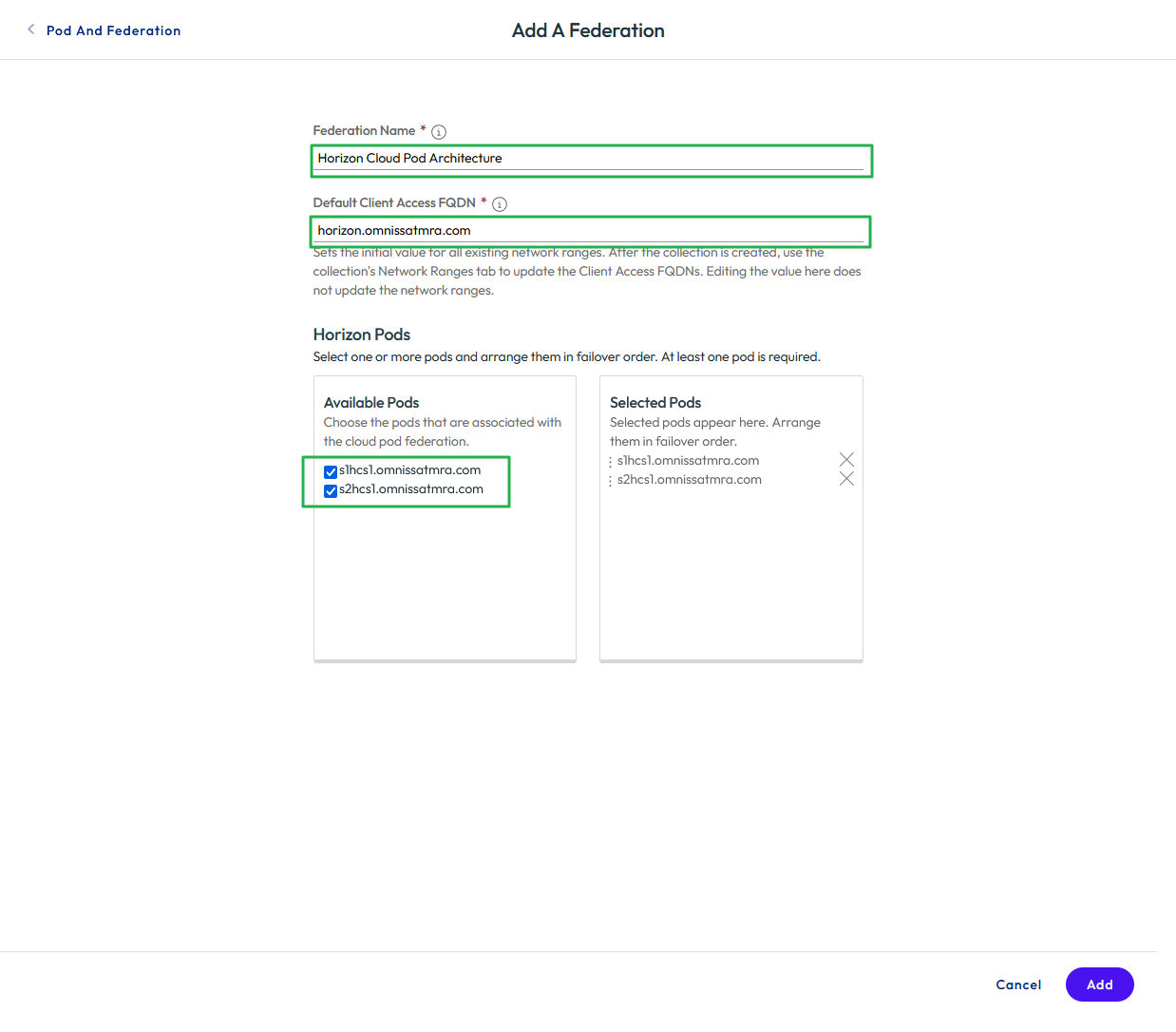Remove s1hcs1.omnissatmra.com from Selected Pods

tap(846, 460)
